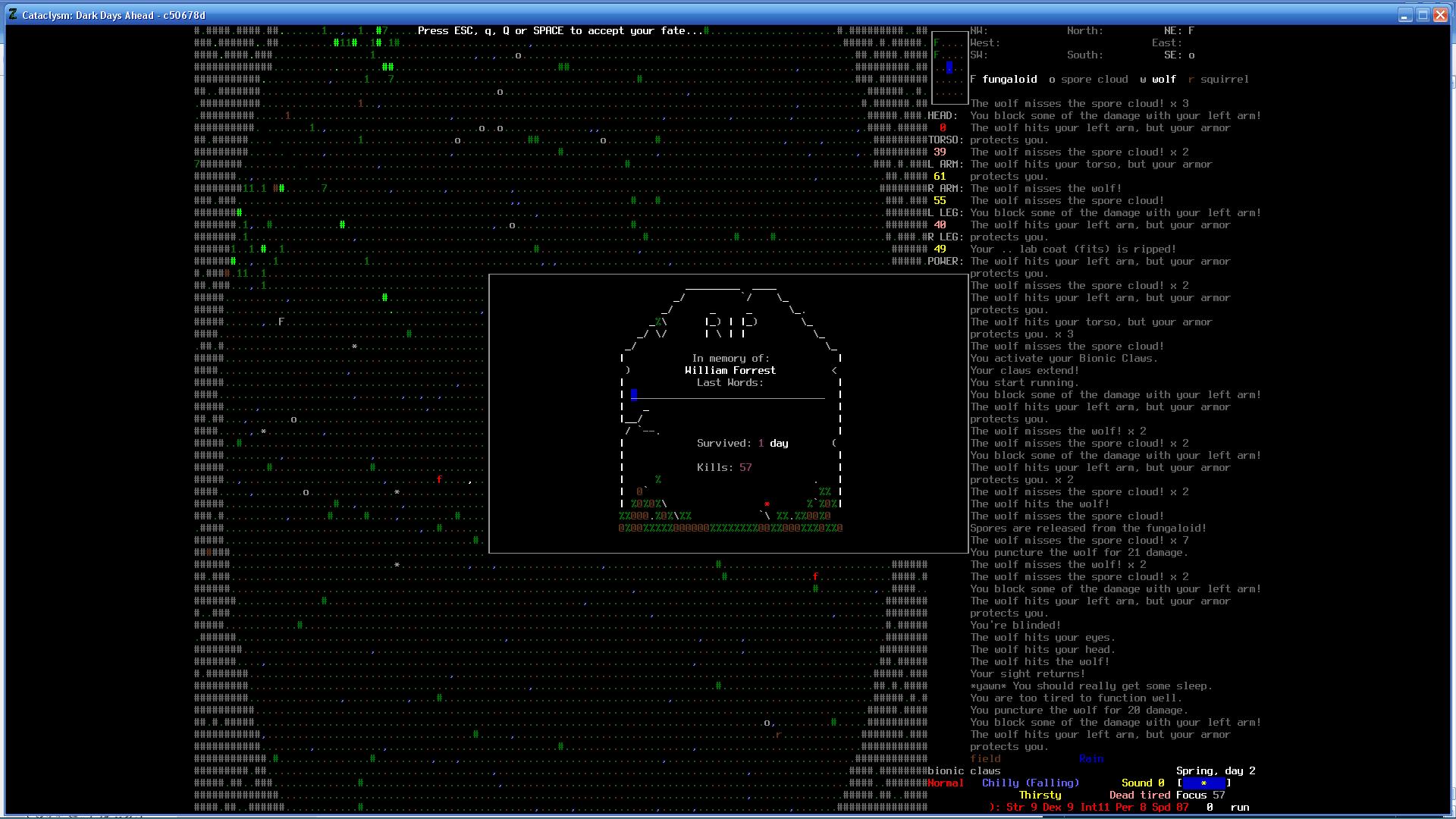Click the red asterisk on the gravestone
Image resolution: width=1456 pixels, height=819 pixels.
tap(767, 504)
